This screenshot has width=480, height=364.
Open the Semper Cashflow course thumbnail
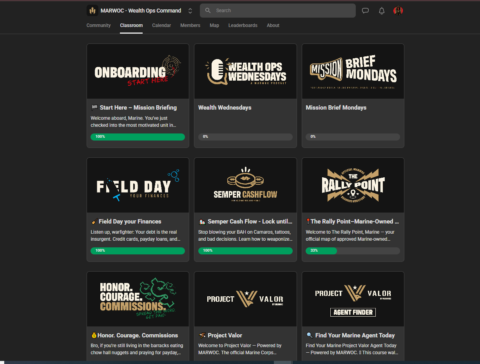[245, 185]
